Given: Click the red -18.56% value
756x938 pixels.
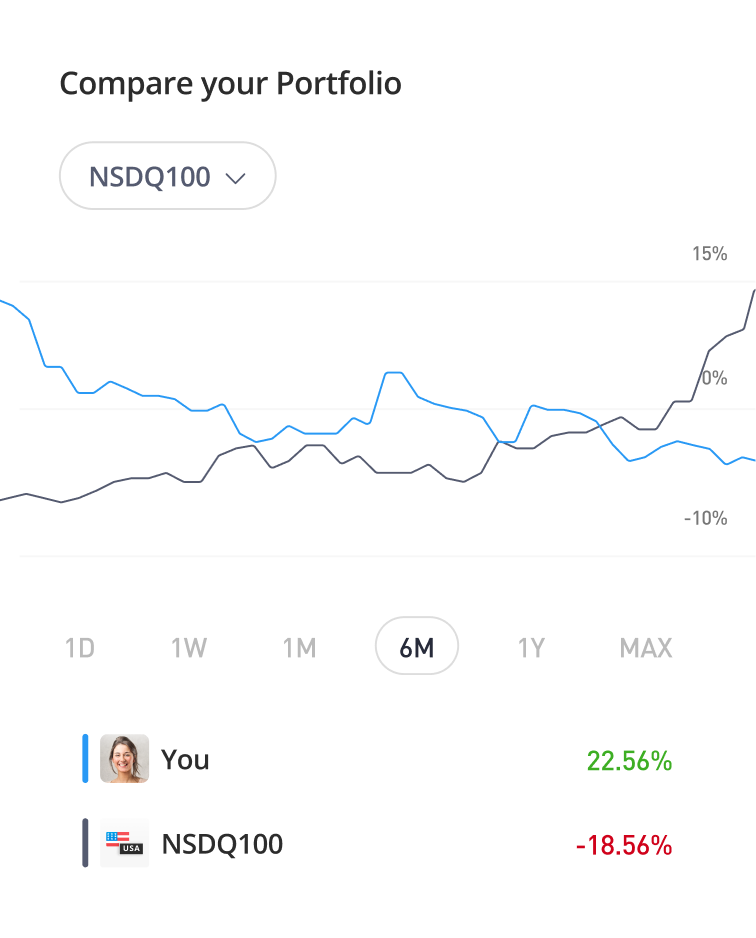Looking at the screenshot, I should tap(624, 845).
